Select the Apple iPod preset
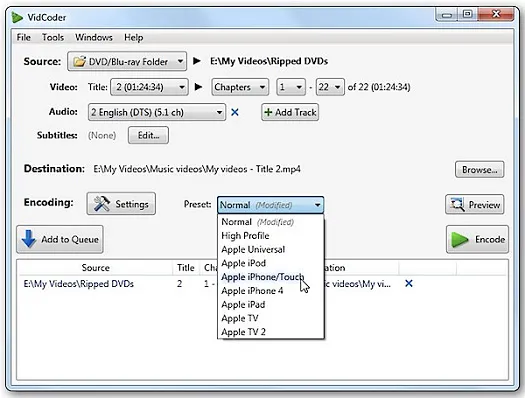Screen dimensions: 525x398 pyautogui.click(x=271, y=263)
